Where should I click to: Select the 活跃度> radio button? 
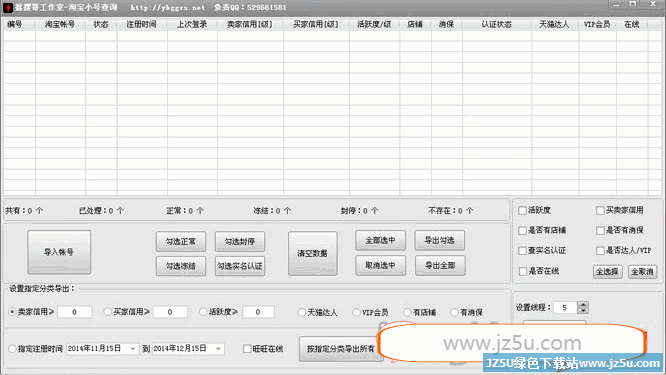point(203,312)
